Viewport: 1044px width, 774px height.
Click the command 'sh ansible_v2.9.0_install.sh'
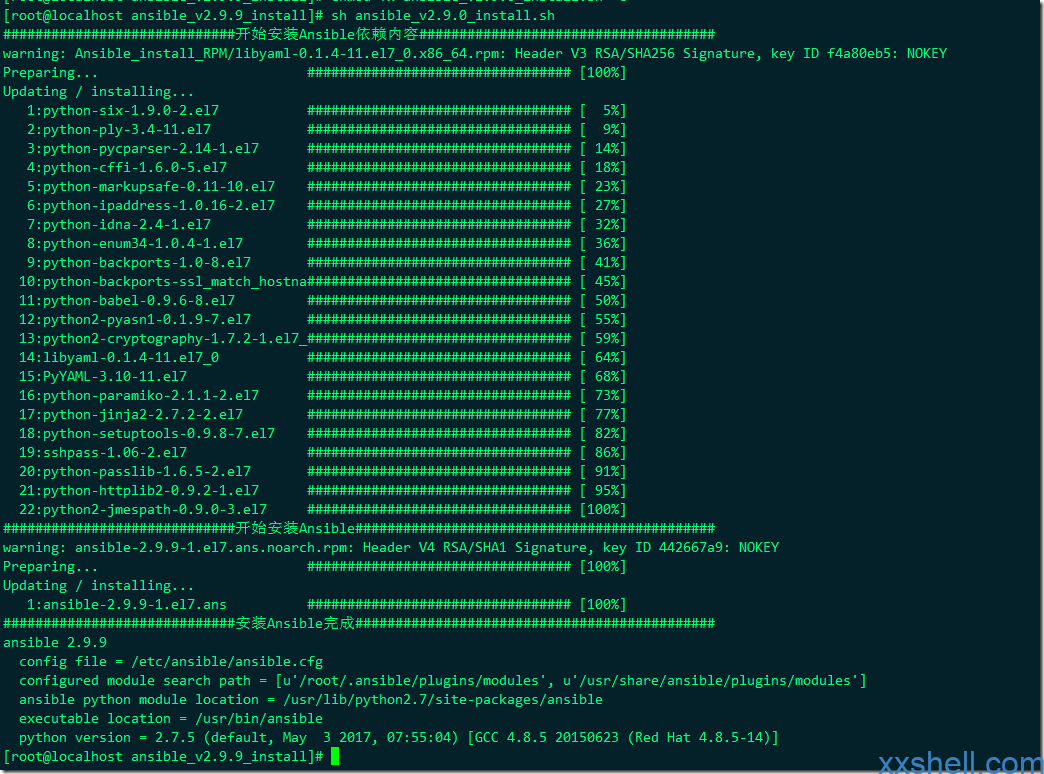pyautogui.click(x=443, y=15)
